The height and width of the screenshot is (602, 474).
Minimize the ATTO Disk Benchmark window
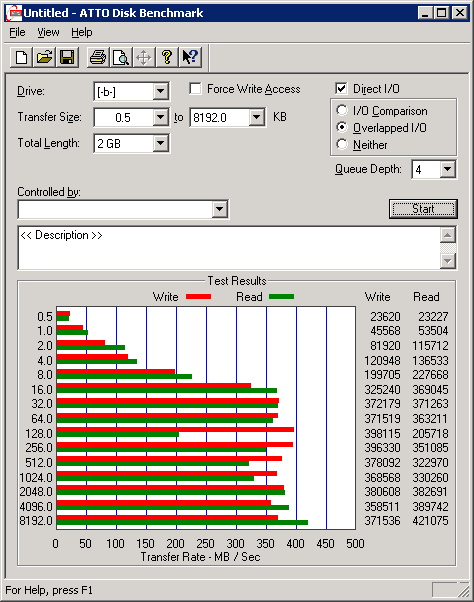click(424, 13)
